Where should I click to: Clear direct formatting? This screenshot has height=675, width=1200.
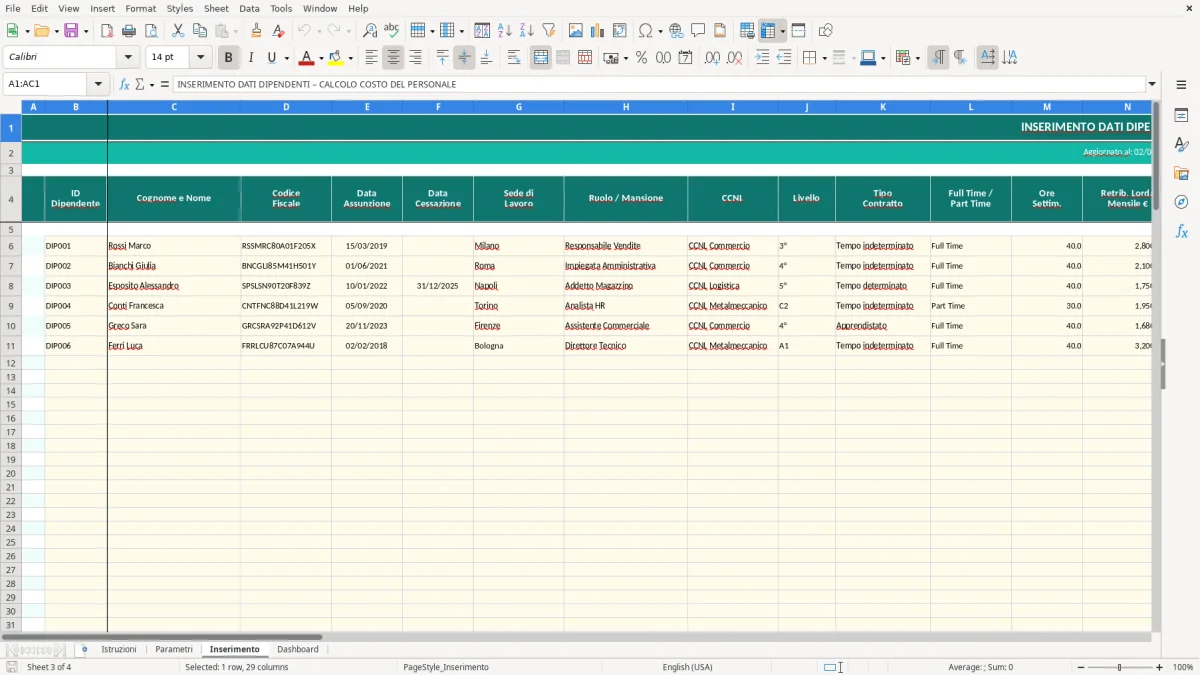point(277,31)
